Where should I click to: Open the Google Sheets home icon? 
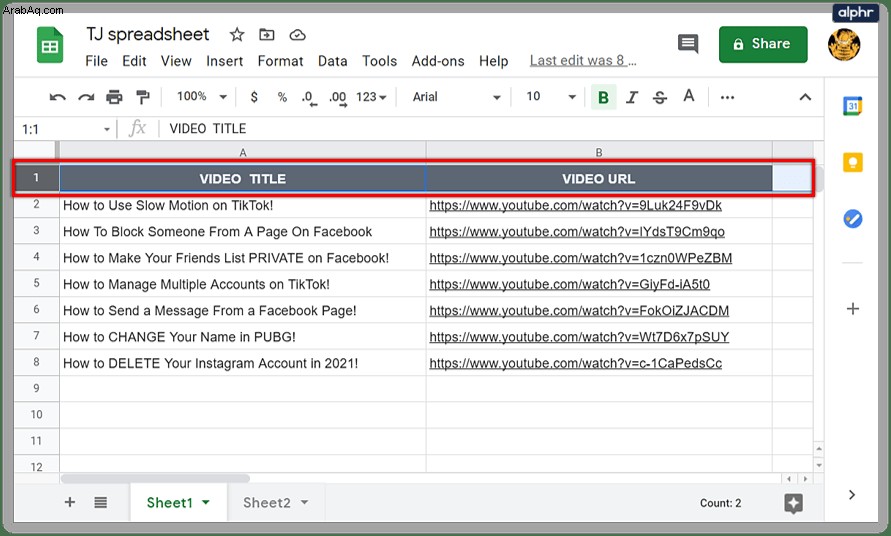coord(50,45)
